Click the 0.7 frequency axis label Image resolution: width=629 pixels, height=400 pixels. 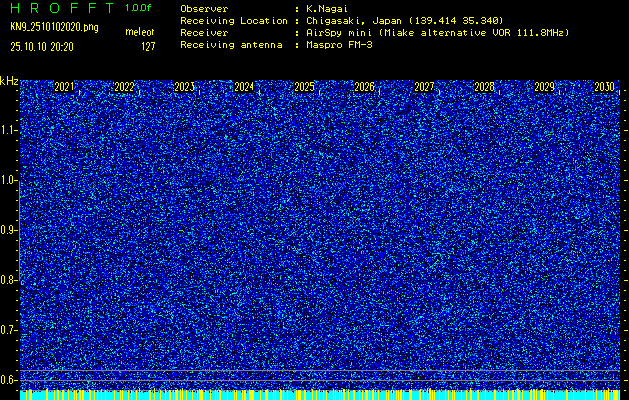click(x=9, y=330)
